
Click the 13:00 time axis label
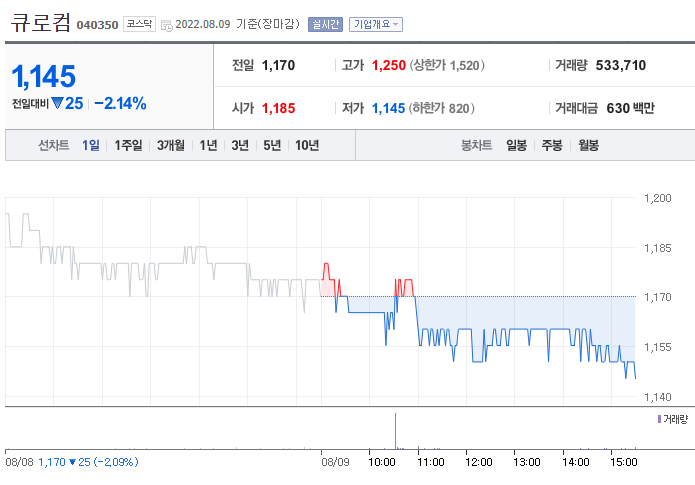pyautogui.click(x=527, y=462)
